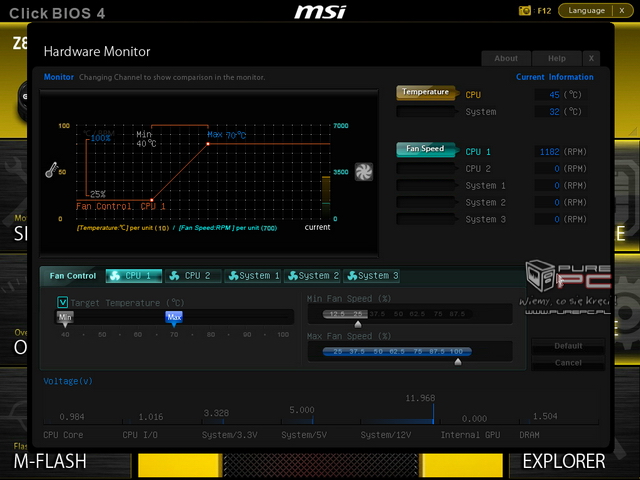Screen dimensions: 640x480
Task: Select the System 2 fan control tab
Action: tap(312, 276)
